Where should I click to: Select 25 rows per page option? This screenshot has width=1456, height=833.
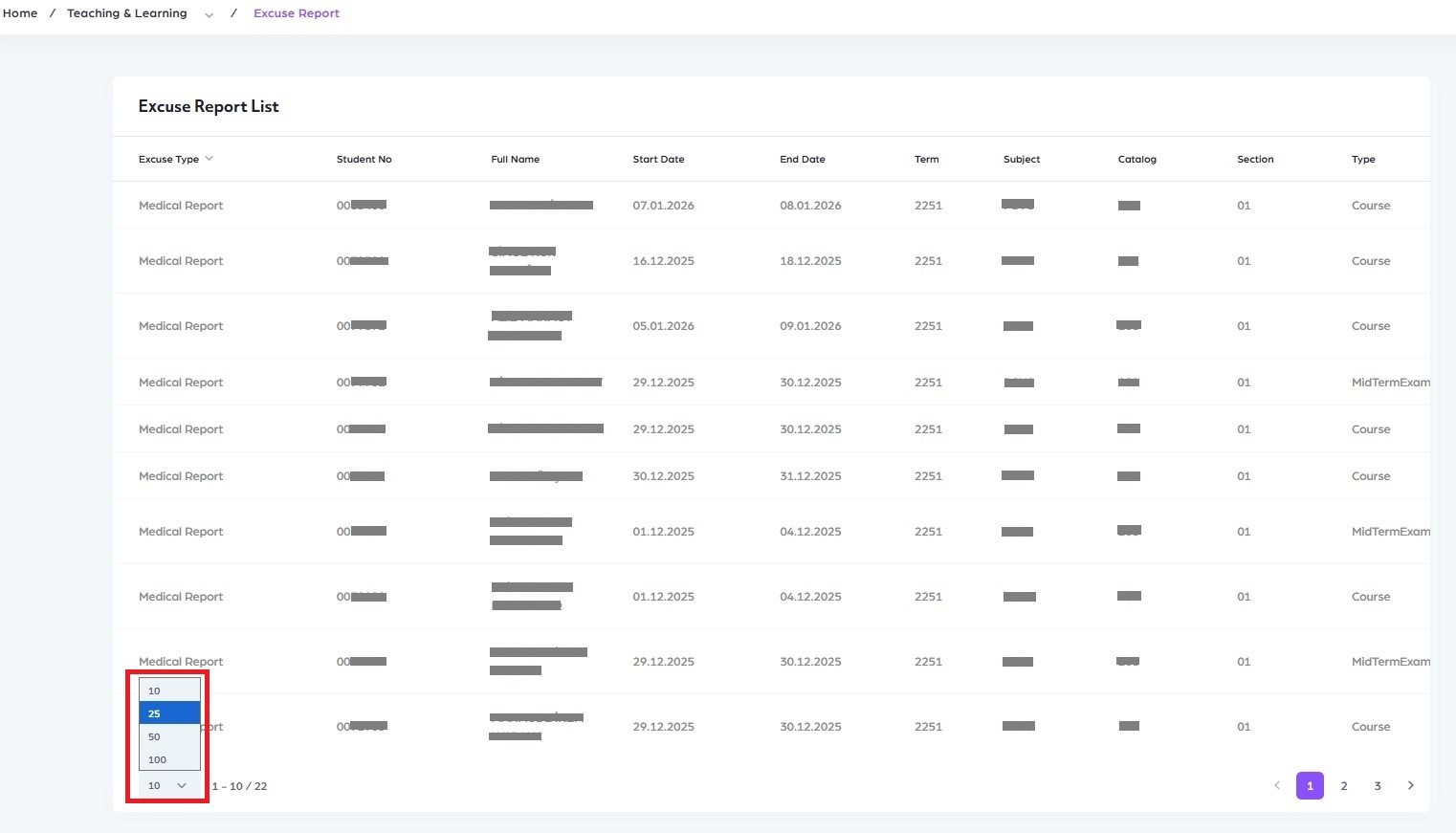click(169, 713)
